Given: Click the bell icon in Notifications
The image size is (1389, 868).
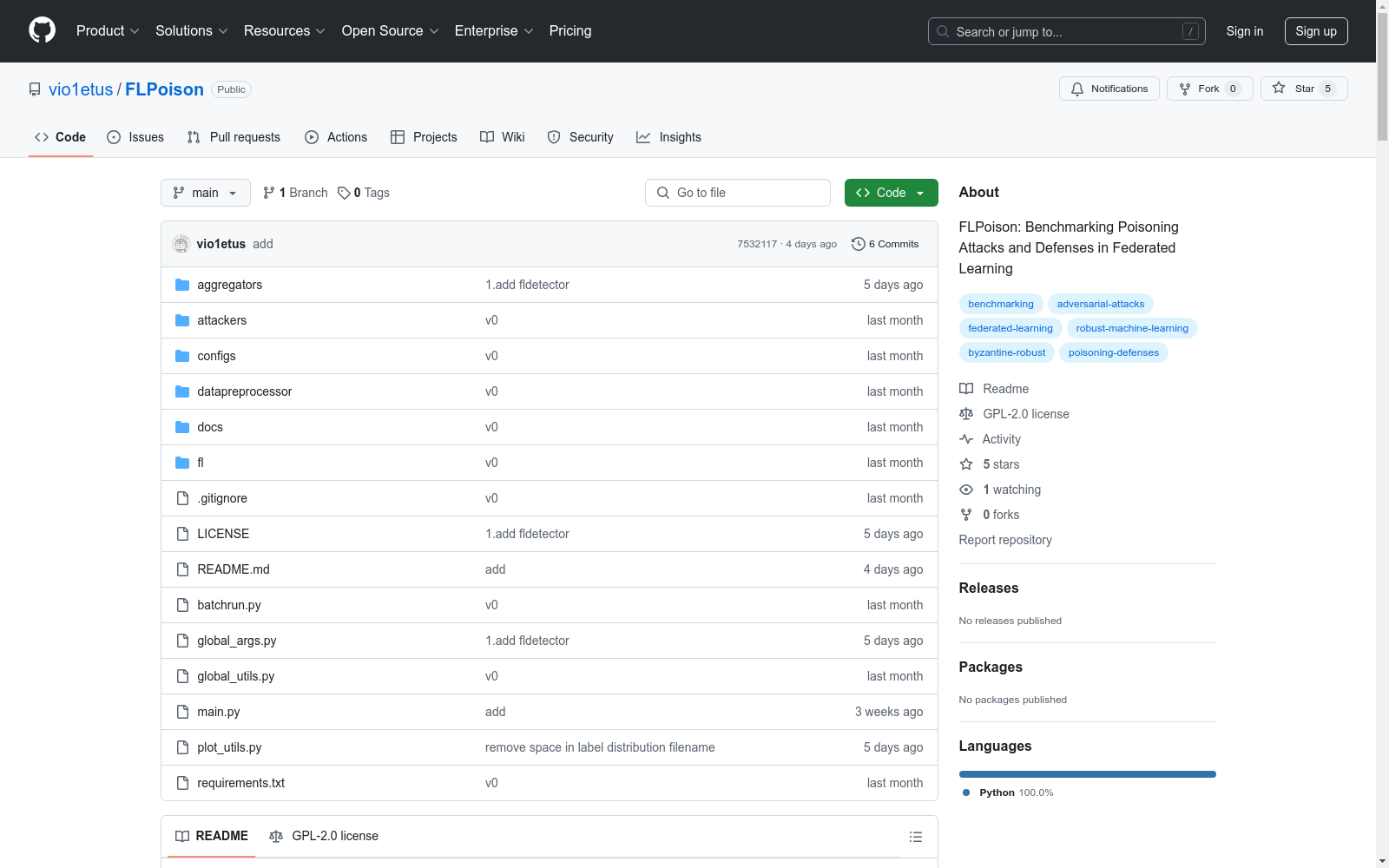Looking at the screenshot, I should pos(1077,89).
